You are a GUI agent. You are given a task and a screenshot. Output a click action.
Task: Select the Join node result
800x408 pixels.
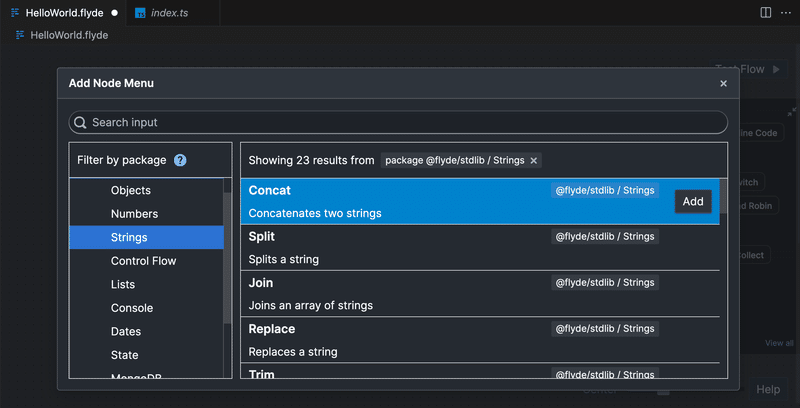[x=400, y=294]
